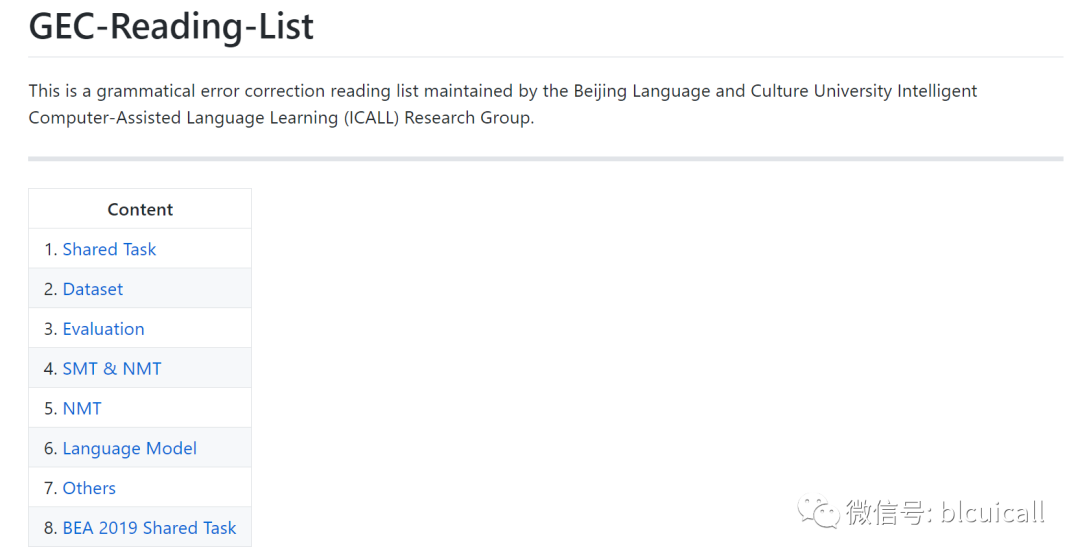
Task: Click the WeChat logo in the watermark
Action: (x=818, y=512)
